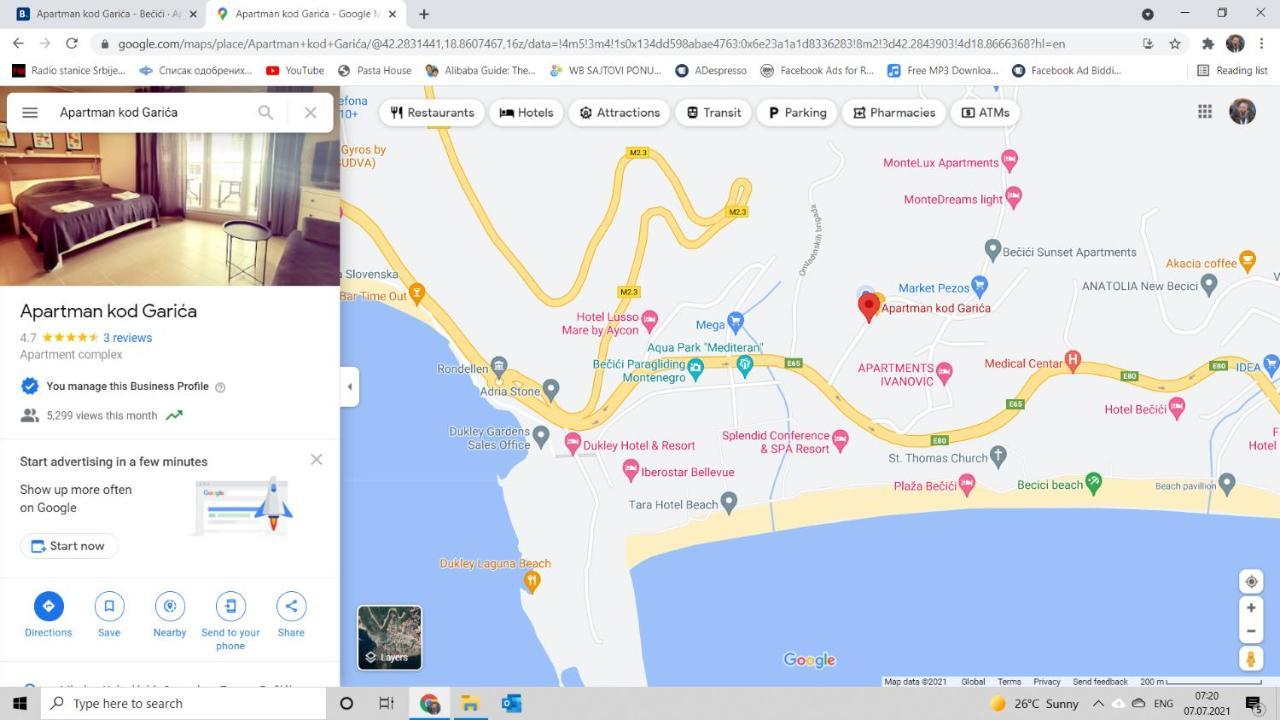The height and width of the screenshot is (720, 1280).
Task: Open Privacy link in map footer
Action: 1047,682
